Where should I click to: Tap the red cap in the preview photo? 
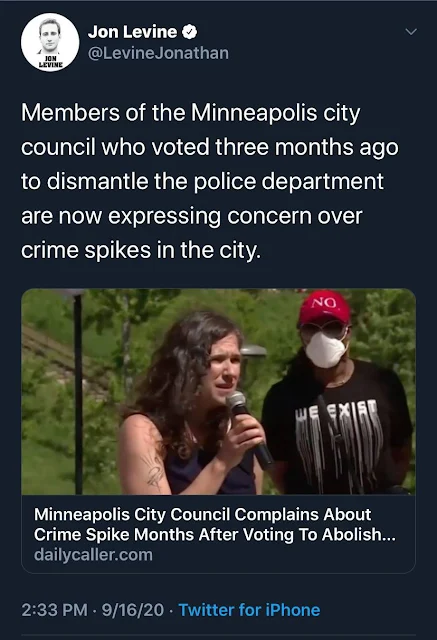[325, 308]
